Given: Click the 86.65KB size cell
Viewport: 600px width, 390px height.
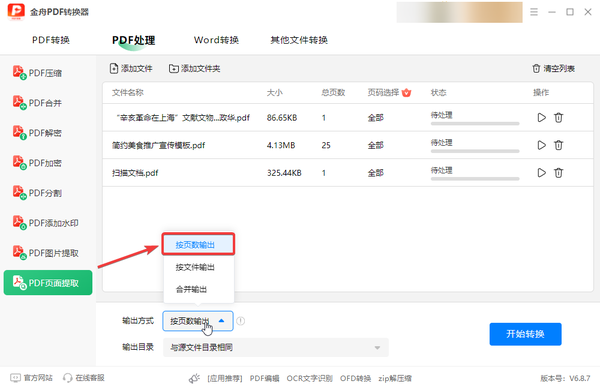Looking at the screenshot, I should tap(282, 117).
